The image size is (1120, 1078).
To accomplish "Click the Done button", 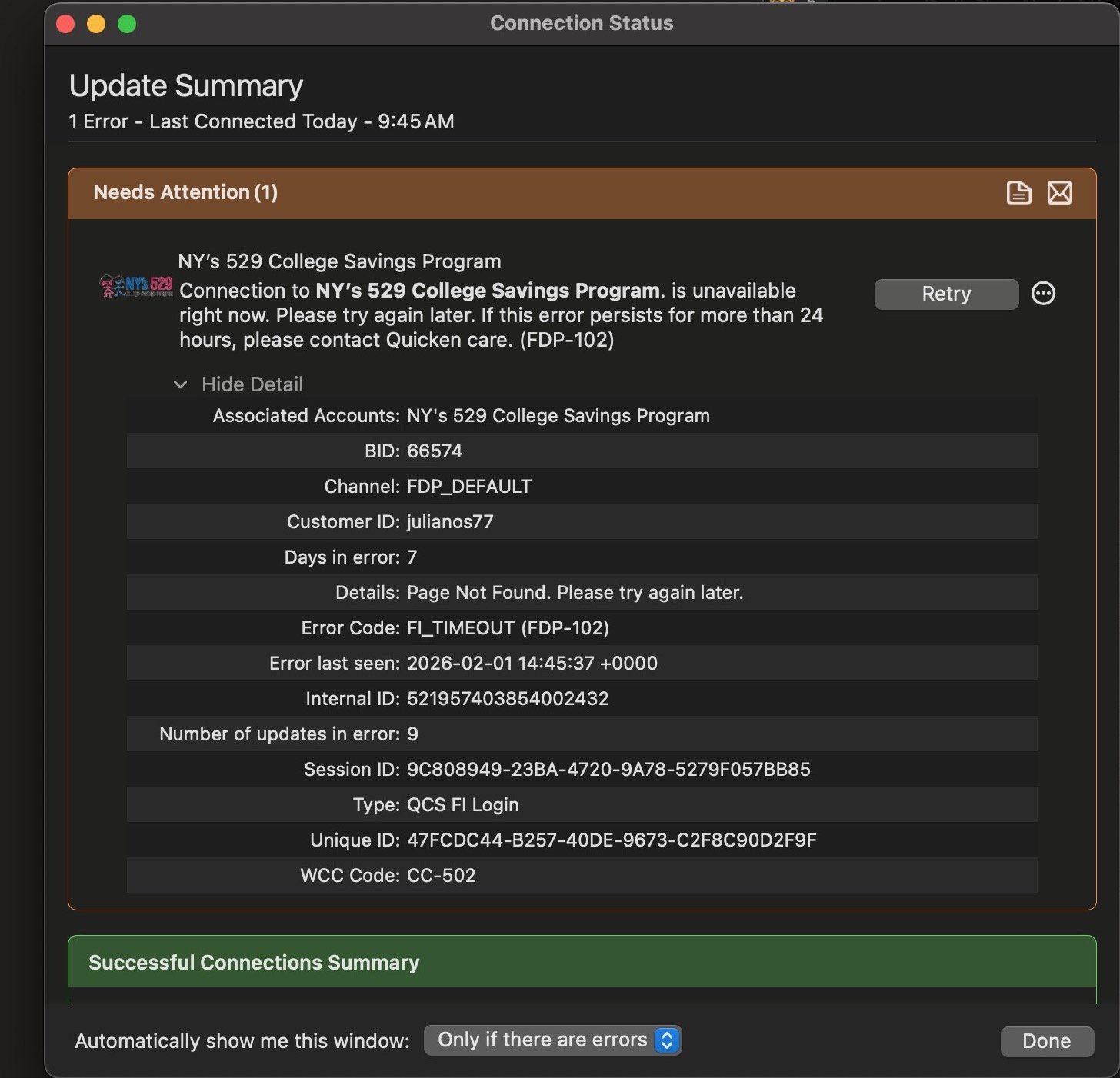I will (x=1046, y=1041).
